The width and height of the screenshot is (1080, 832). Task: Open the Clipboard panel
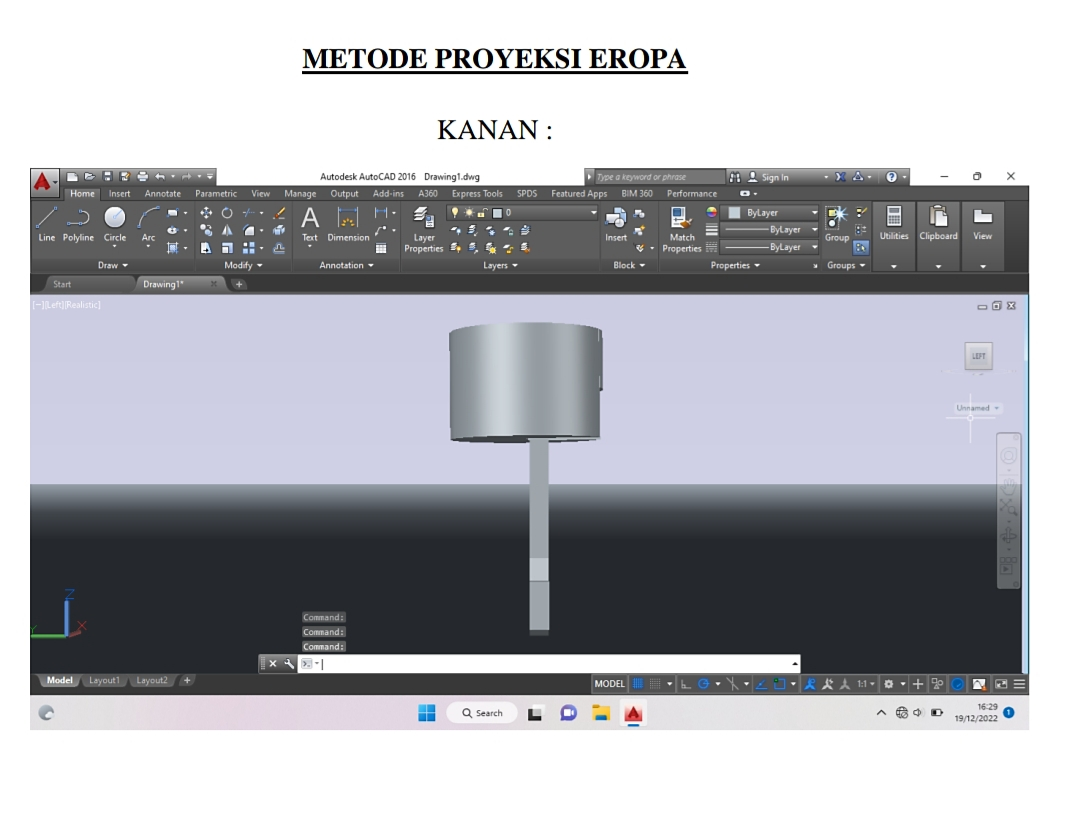point(938,236)
